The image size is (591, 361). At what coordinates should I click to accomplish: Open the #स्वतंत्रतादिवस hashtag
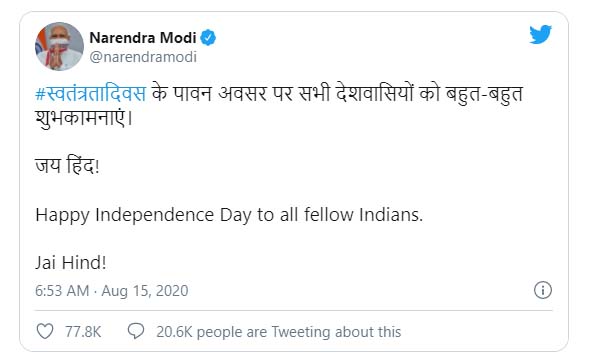pos(90,93)
